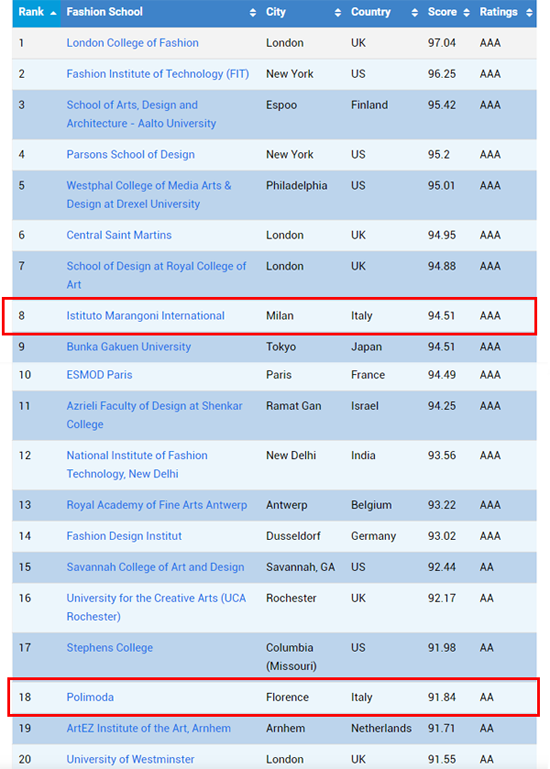Open Bunka Gakuen University link

129,347
